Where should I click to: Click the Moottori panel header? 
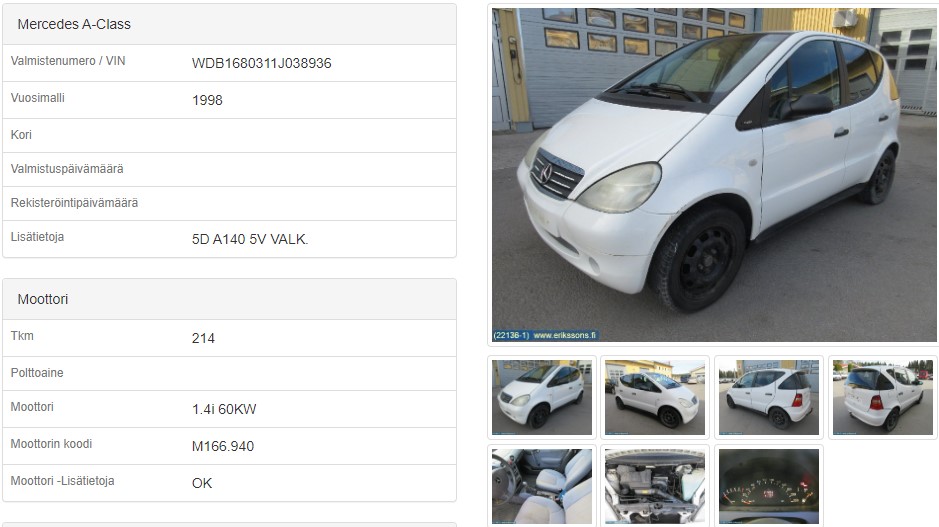229,299
